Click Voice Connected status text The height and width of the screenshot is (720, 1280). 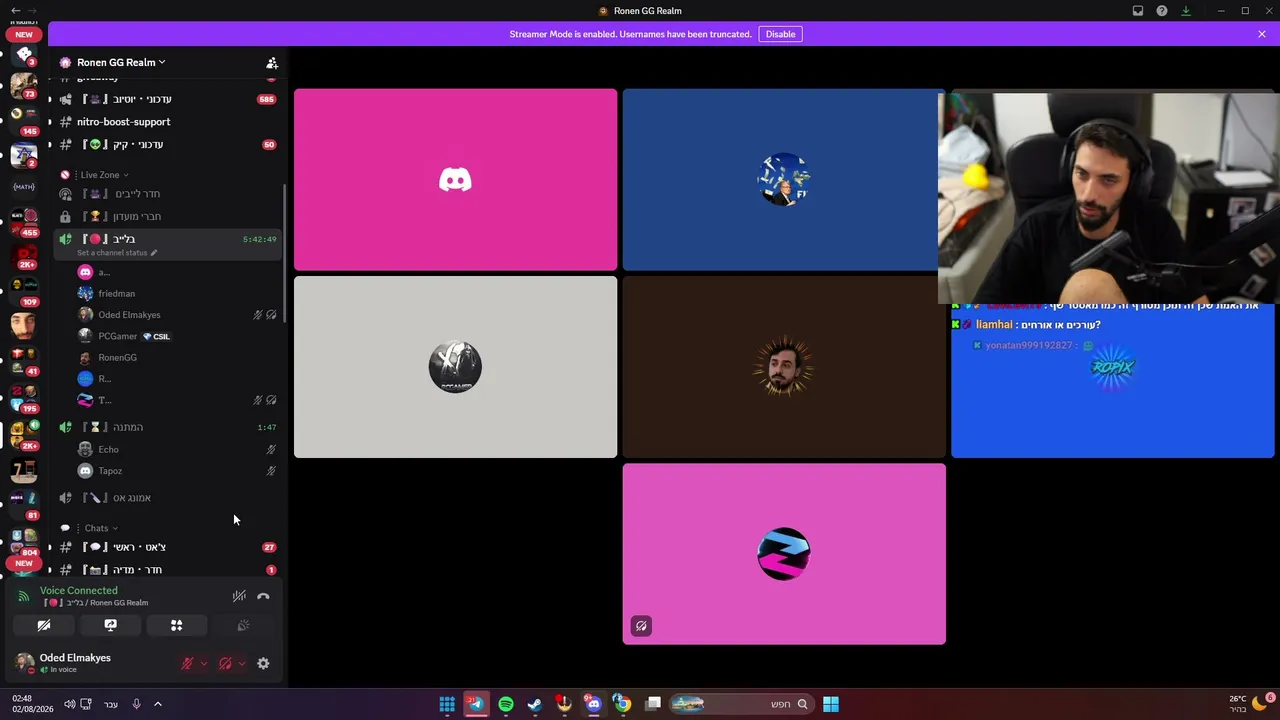tap(79, 590)
